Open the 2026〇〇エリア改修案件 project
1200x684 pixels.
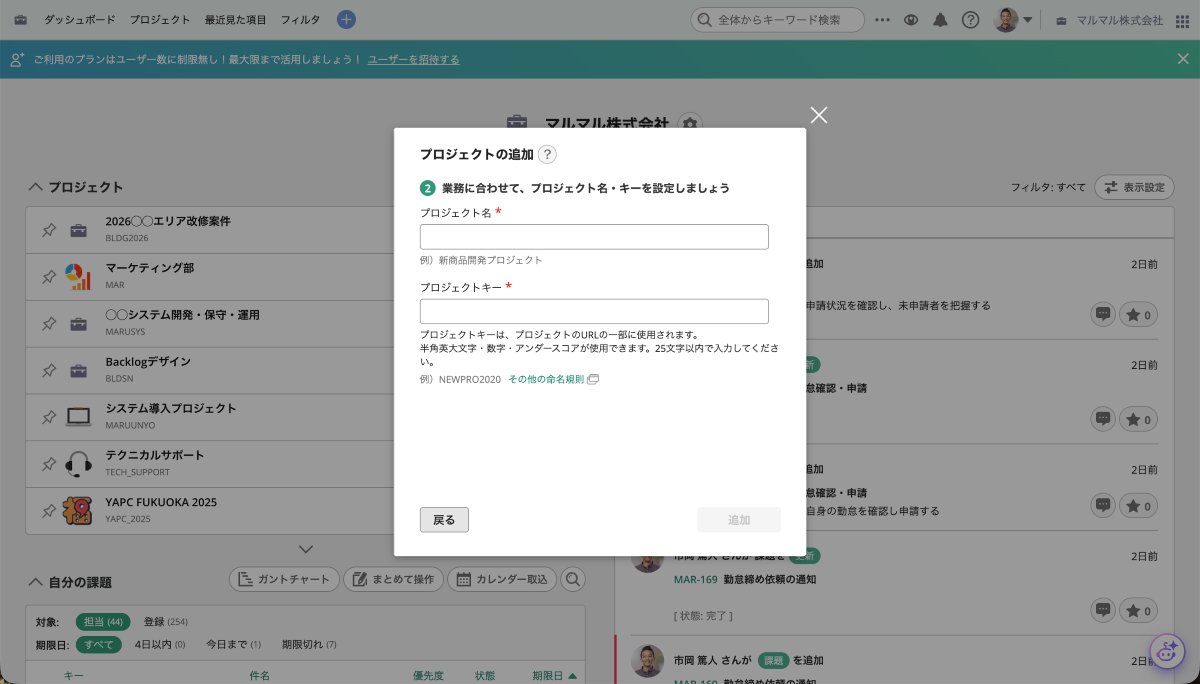pyautogui.click(x=168, y=221)
